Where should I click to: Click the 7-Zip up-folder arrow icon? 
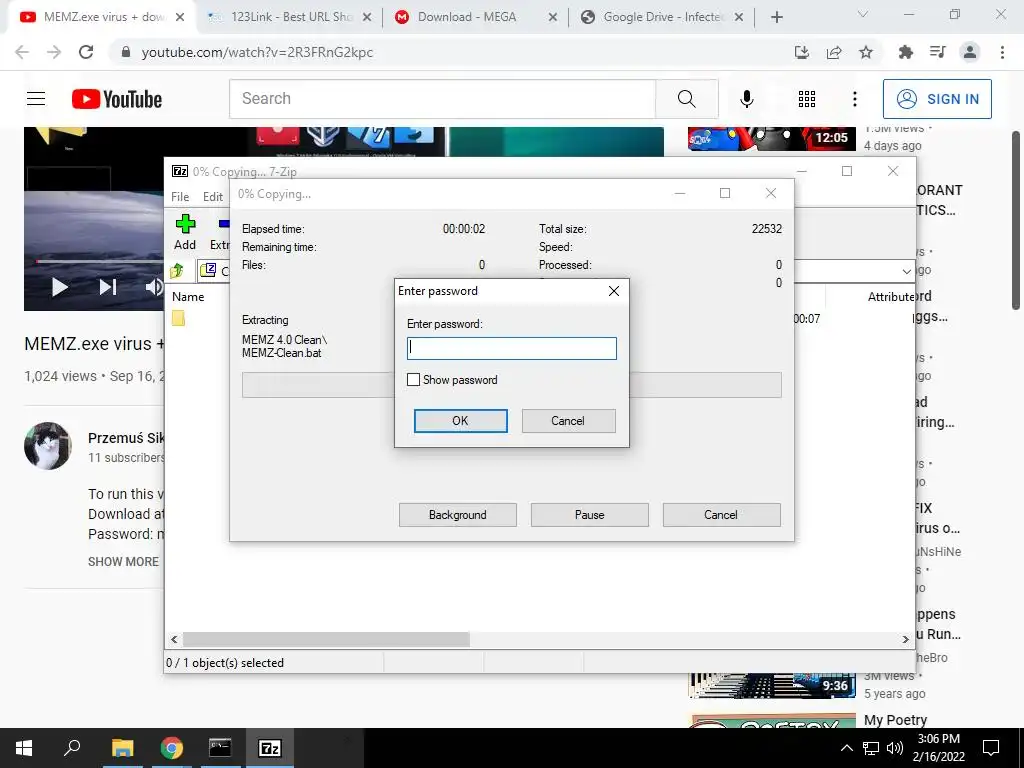176,270
